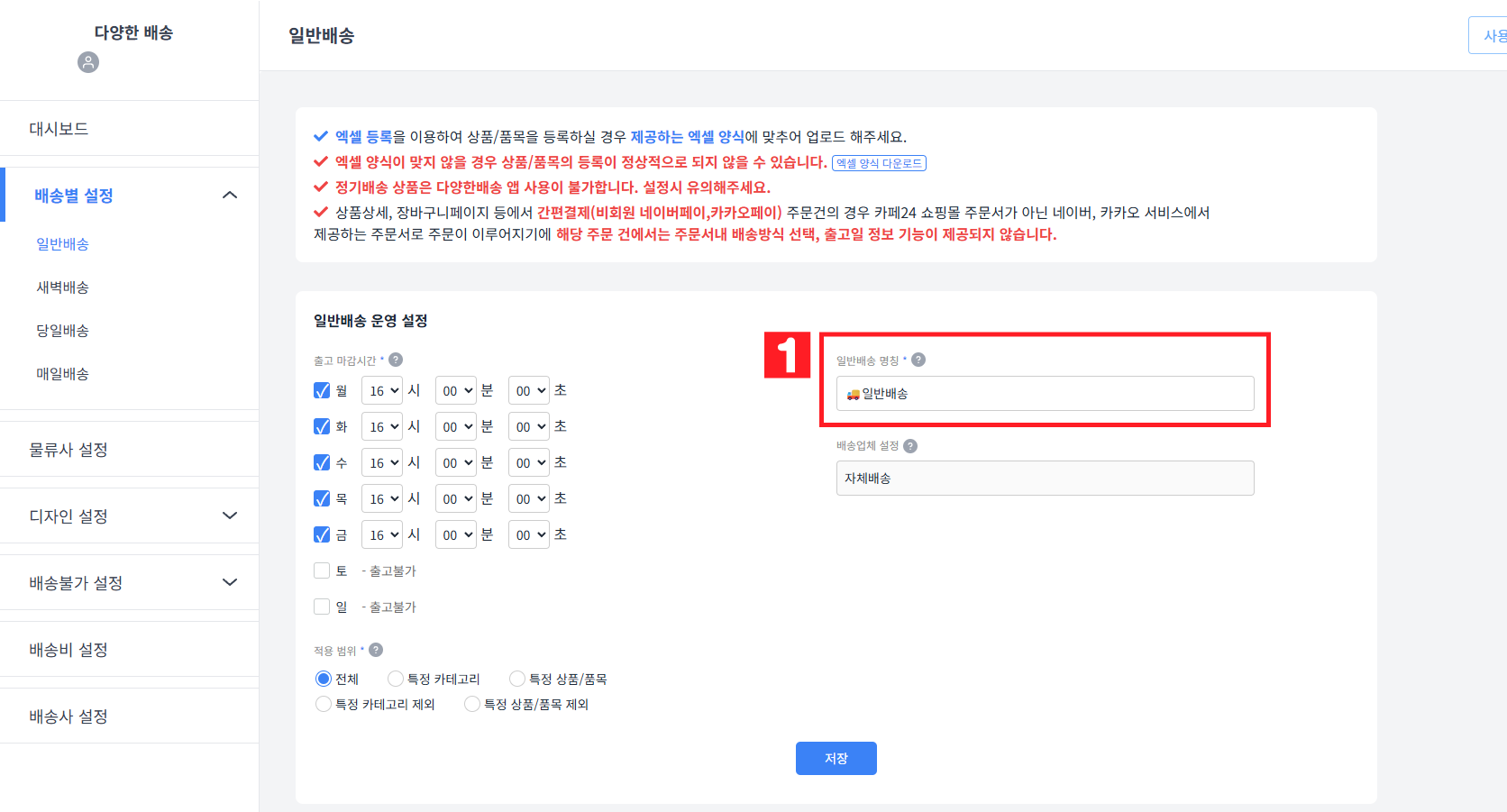Enable the 토 출고불가 checkbox
The image size is (1507, 812).
click(322, 570)
